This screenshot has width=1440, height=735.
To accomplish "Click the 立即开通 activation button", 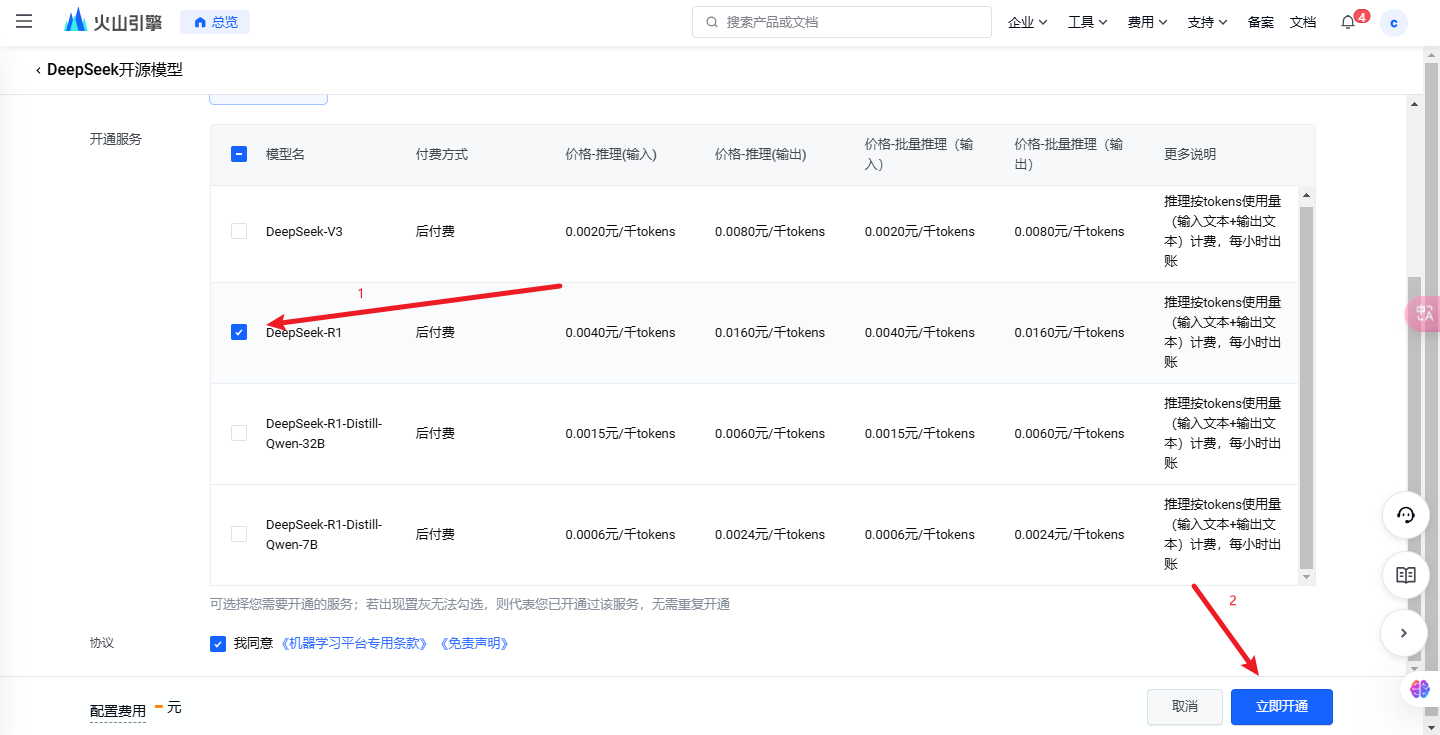I will [1281, 707].
